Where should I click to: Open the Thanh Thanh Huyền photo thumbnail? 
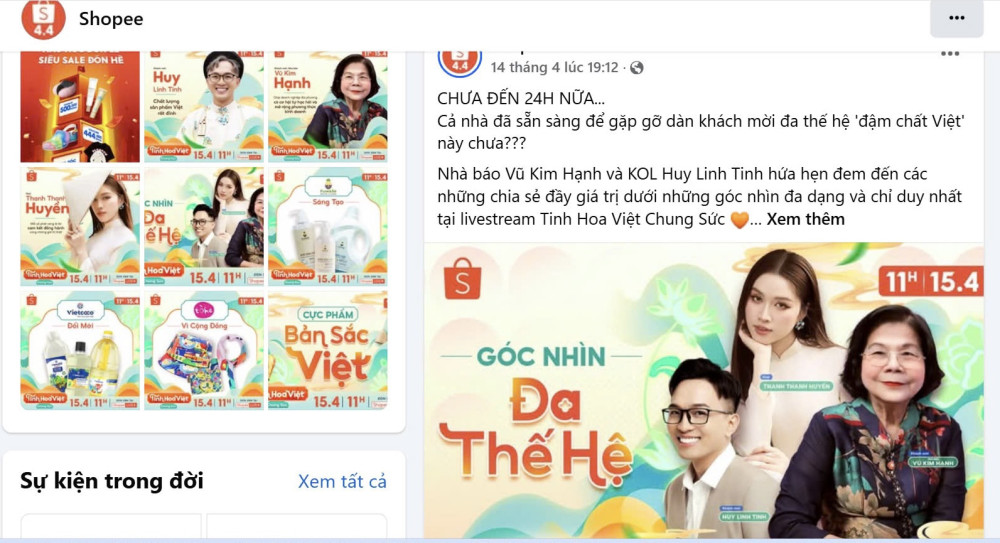tap(80, 227)
